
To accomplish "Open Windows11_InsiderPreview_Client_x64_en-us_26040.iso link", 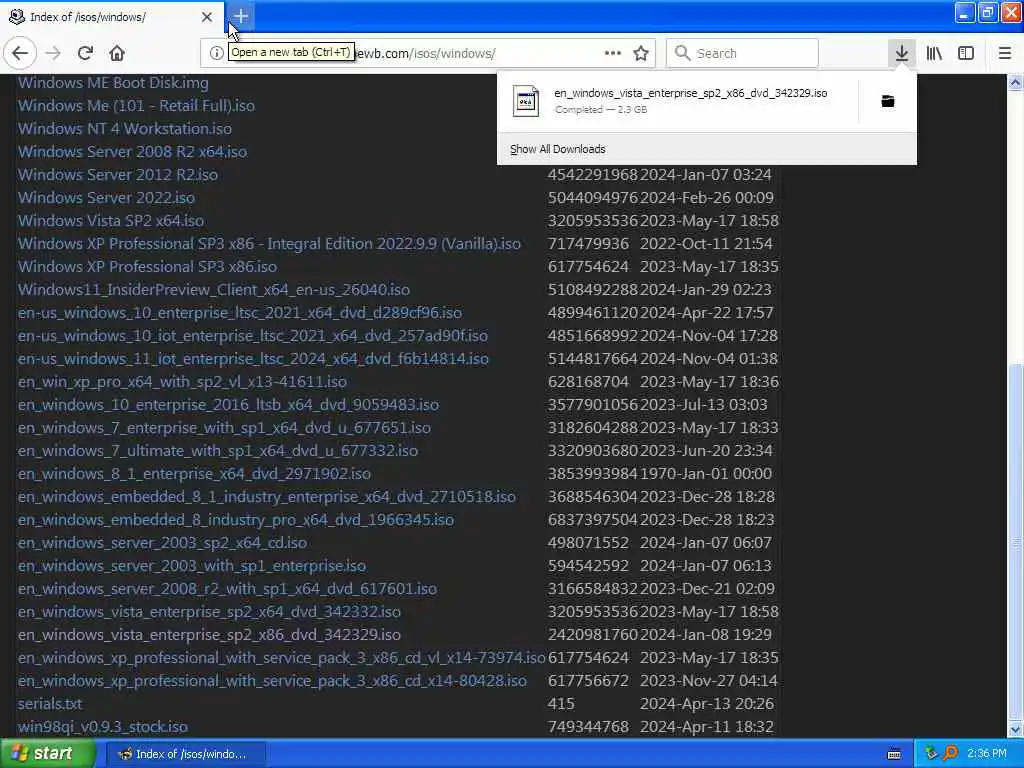I will click(214, 289).
